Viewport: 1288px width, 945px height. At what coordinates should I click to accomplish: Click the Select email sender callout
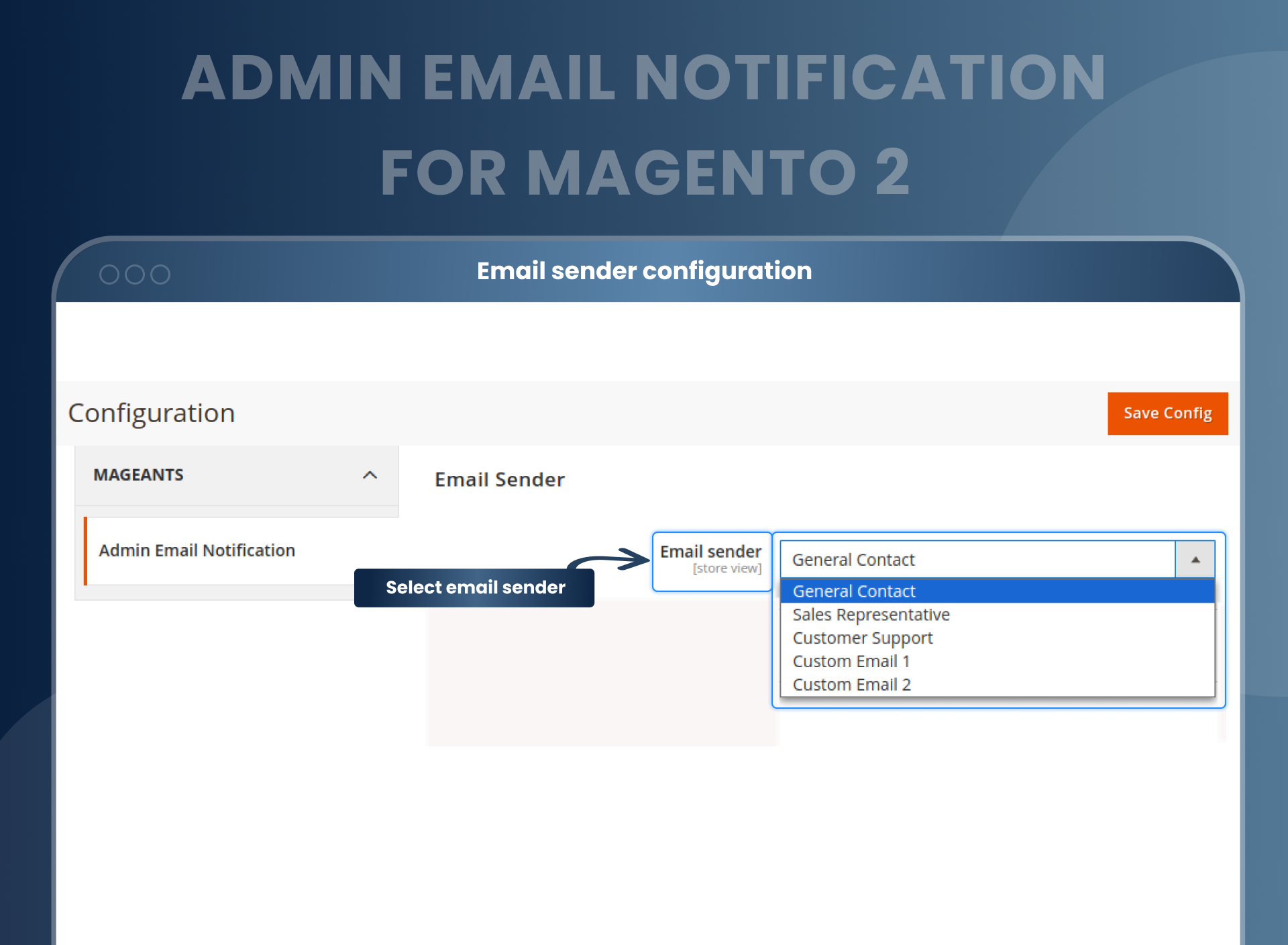pos(474,588)
